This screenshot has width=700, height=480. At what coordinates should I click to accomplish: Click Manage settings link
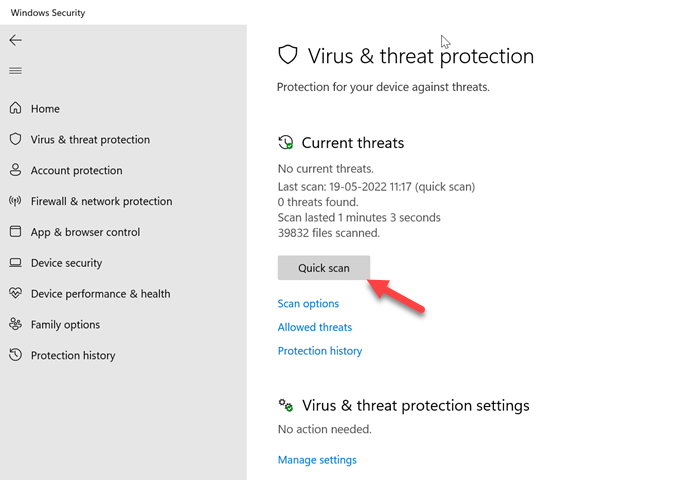pyautogui.click(x=316, y=460)
